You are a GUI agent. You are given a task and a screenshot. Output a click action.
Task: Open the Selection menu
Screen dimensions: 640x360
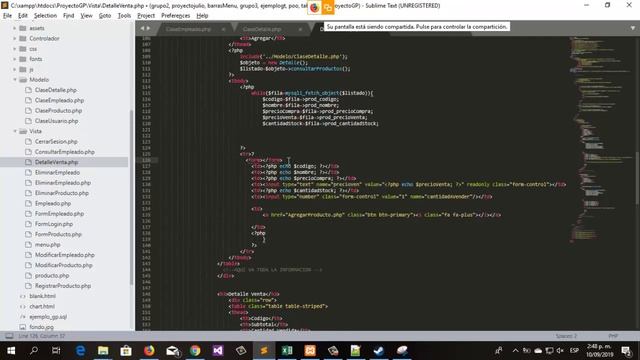point(45,16)
